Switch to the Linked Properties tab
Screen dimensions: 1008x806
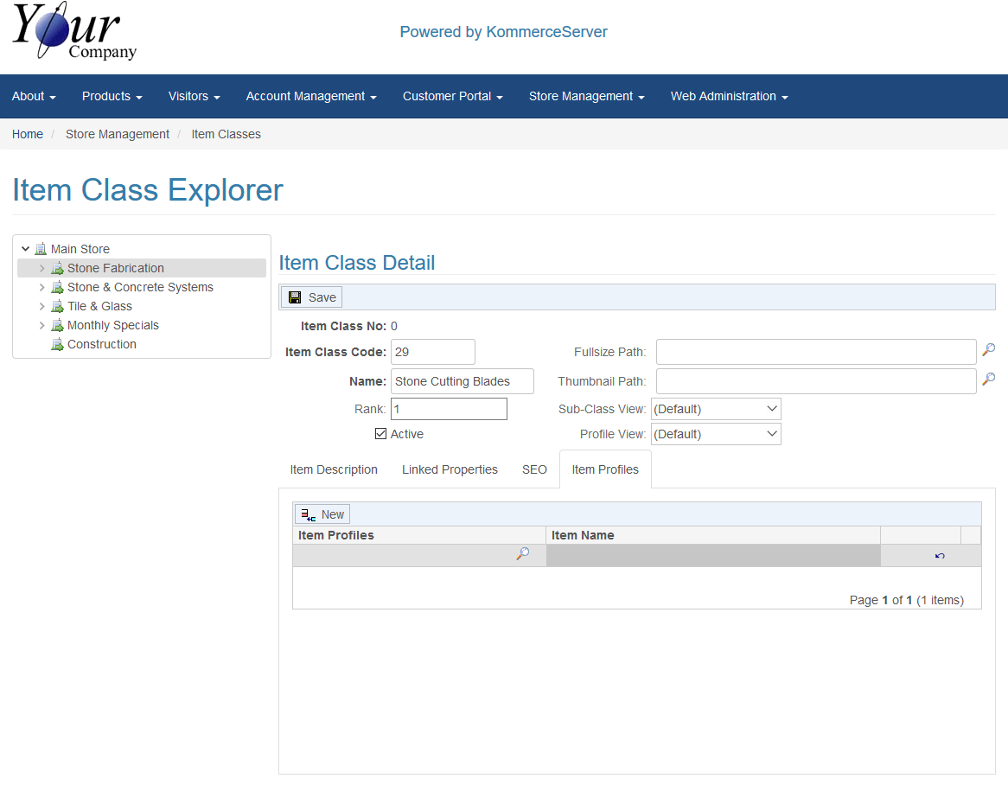pyautogui.click(x=449, y=470)
